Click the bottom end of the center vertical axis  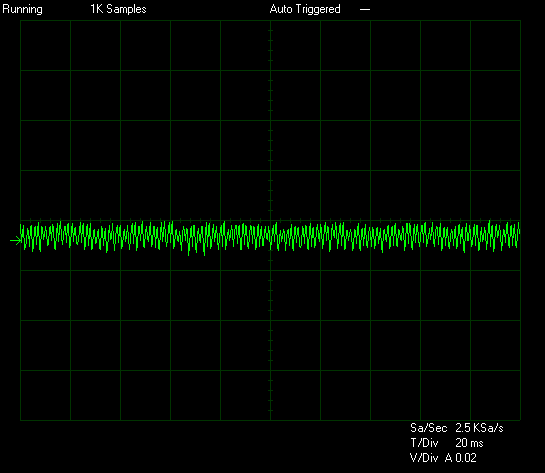pos(270,420)
